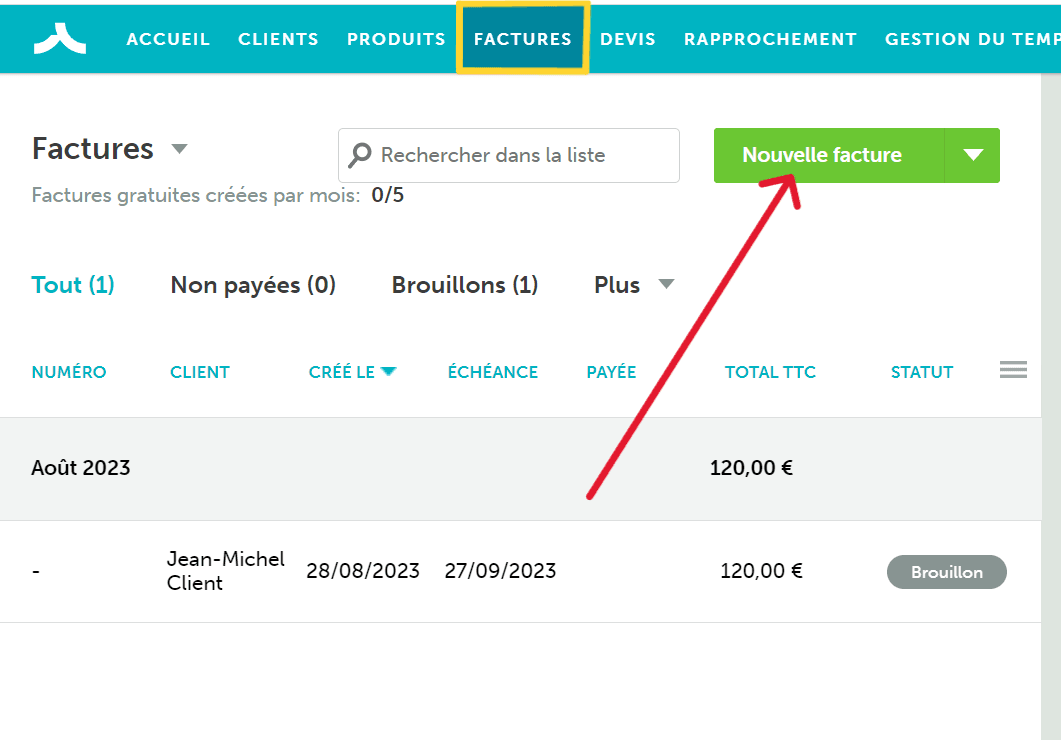1061x740 pixels.
Task: Click the page vertical scrollbar
Action: click(x=1051, y=406)
